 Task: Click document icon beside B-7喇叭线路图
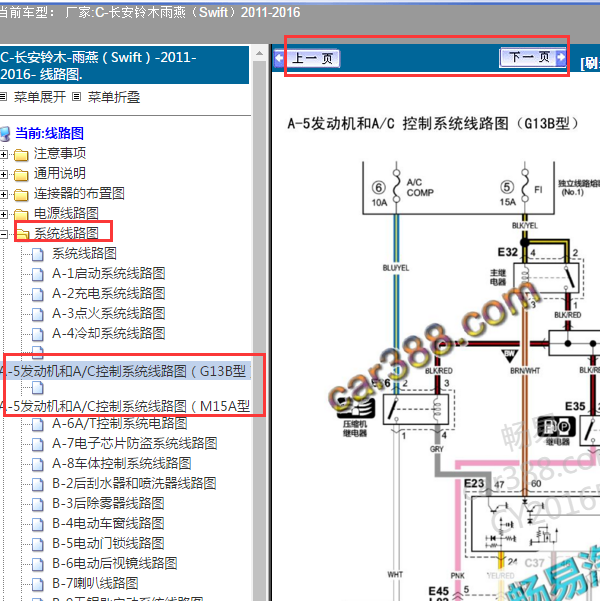coord(38,584)
